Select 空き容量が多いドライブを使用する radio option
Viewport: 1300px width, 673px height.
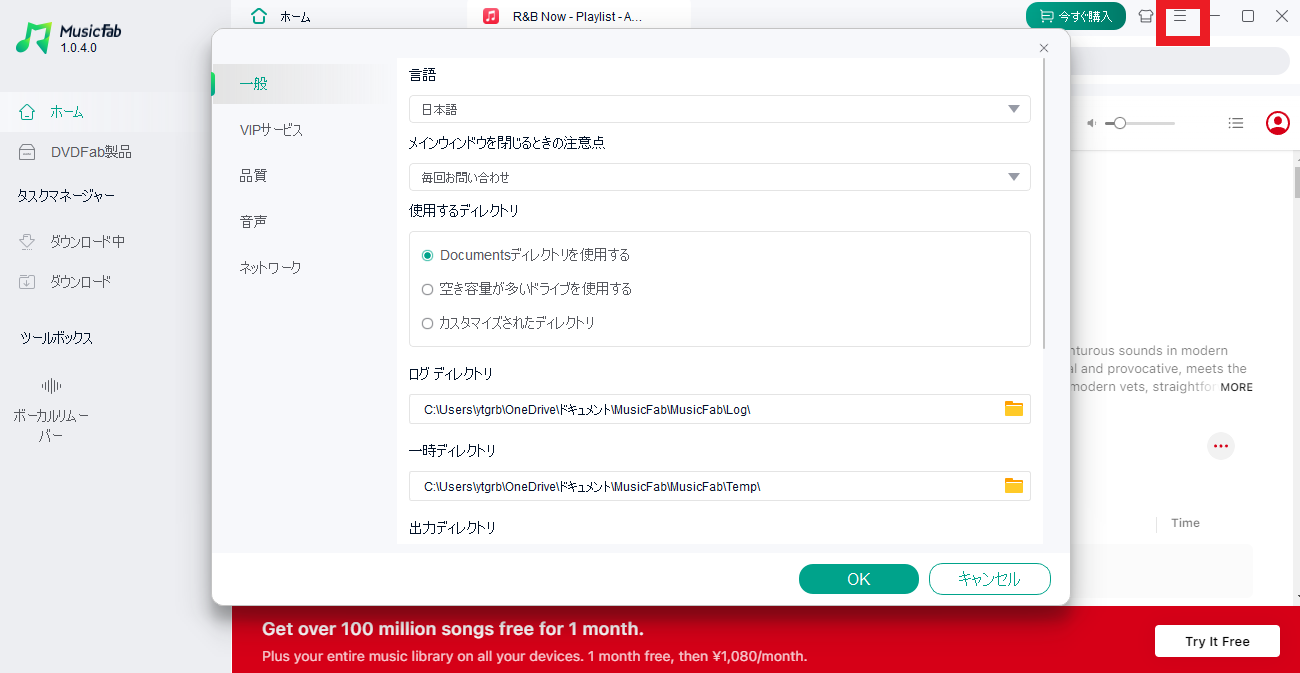[428, 289]
